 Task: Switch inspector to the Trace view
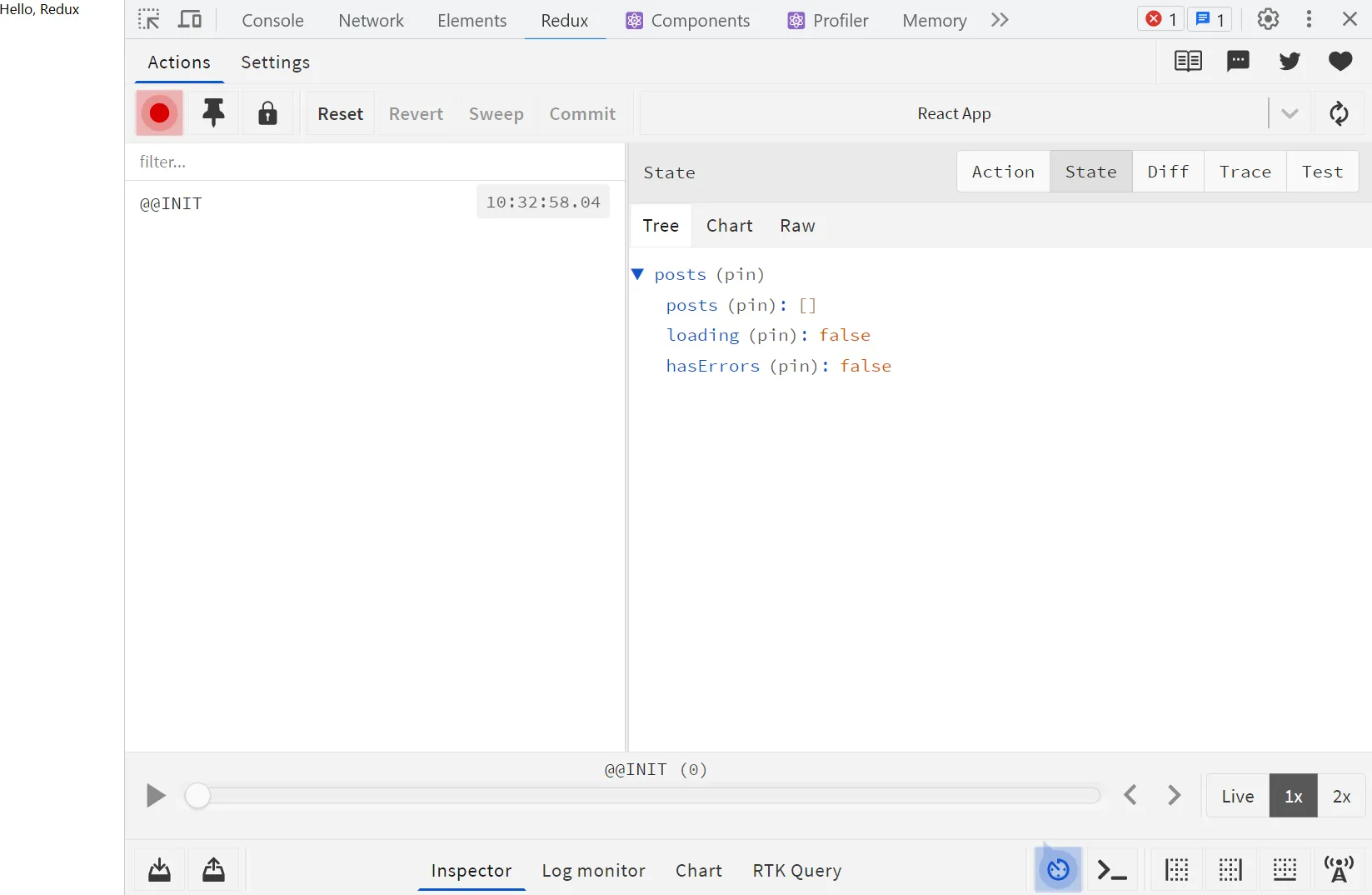pyautogui.click(x=1245, y=172)
